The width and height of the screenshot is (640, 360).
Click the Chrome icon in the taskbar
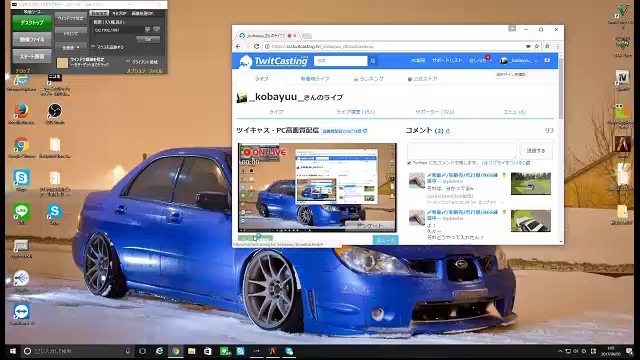176,351
